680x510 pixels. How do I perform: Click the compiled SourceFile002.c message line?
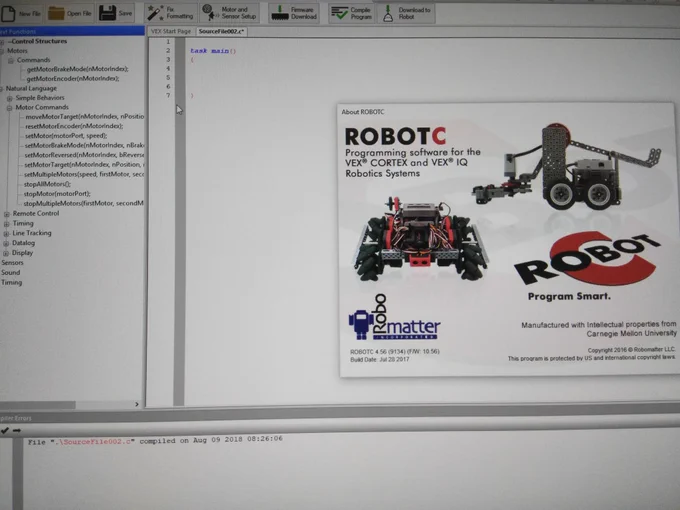[155, 441]
